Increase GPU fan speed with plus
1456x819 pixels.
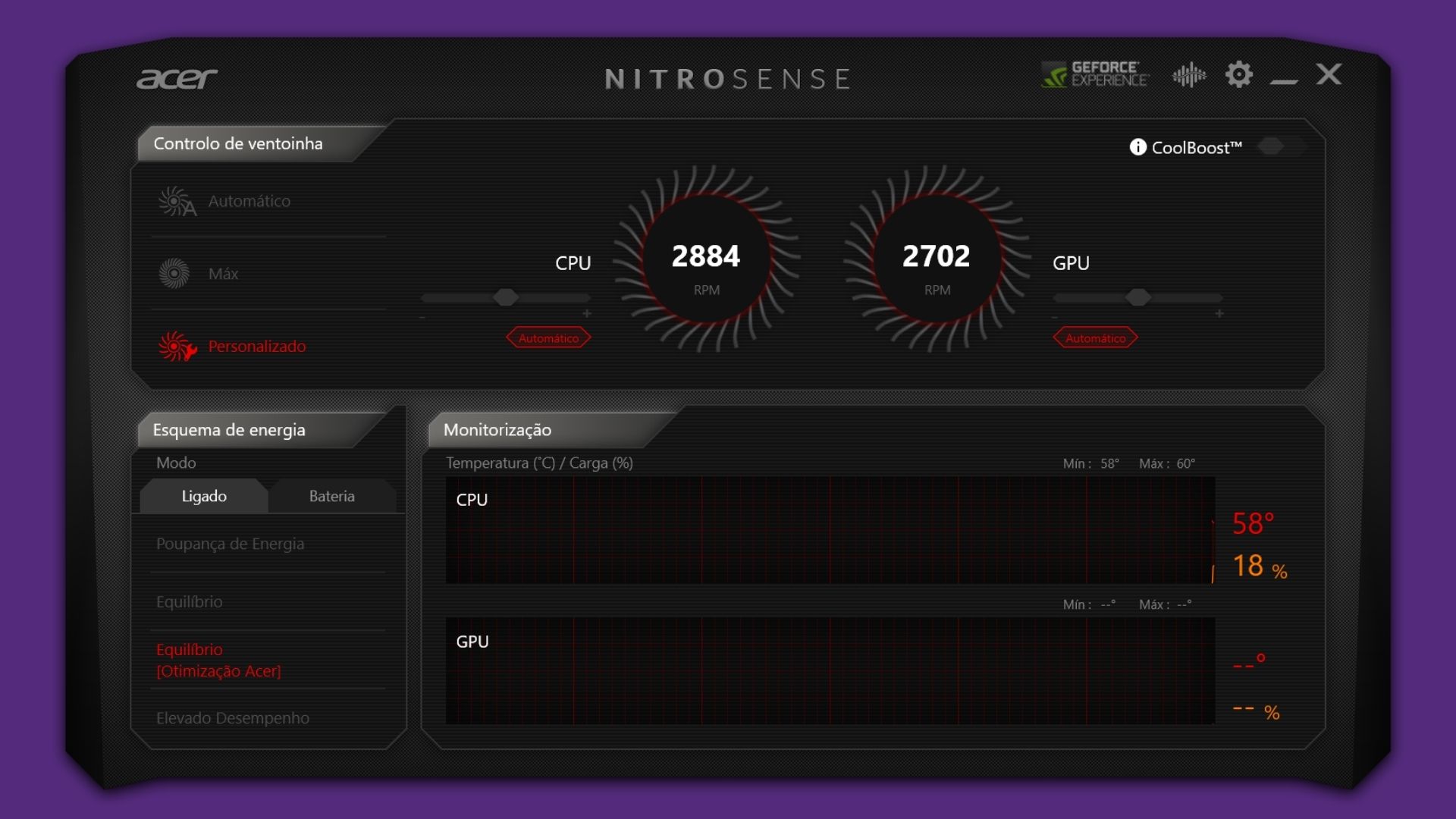(1219, 314)
